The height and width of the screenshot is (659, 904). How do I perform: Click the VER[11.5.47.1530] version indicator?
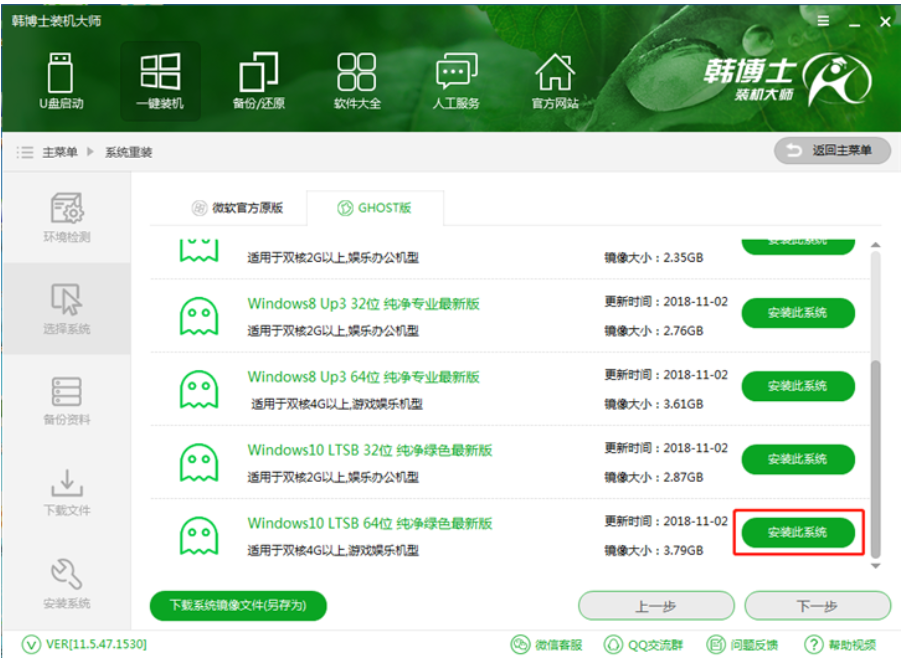coord(84,643)
